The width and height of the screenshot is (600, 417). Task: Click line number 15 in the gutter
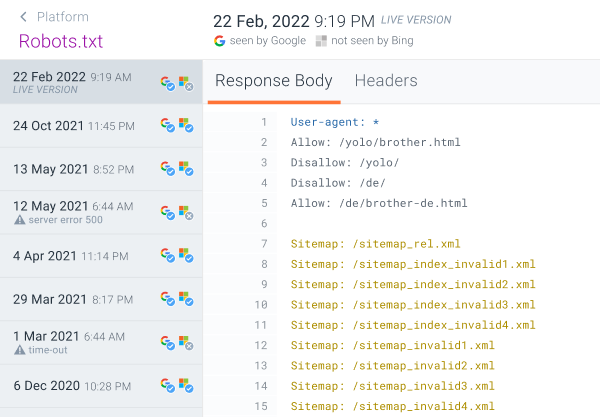pos(261,406)
